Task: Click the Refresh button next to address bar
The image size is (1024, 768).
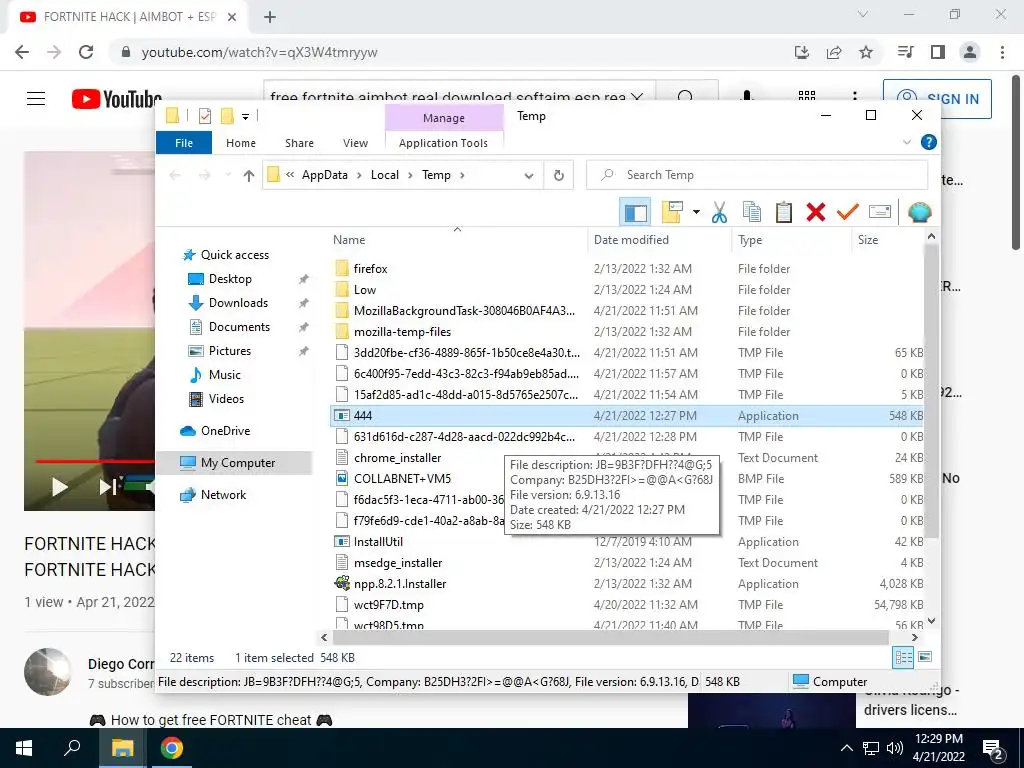Action: [x=558, y=175]
